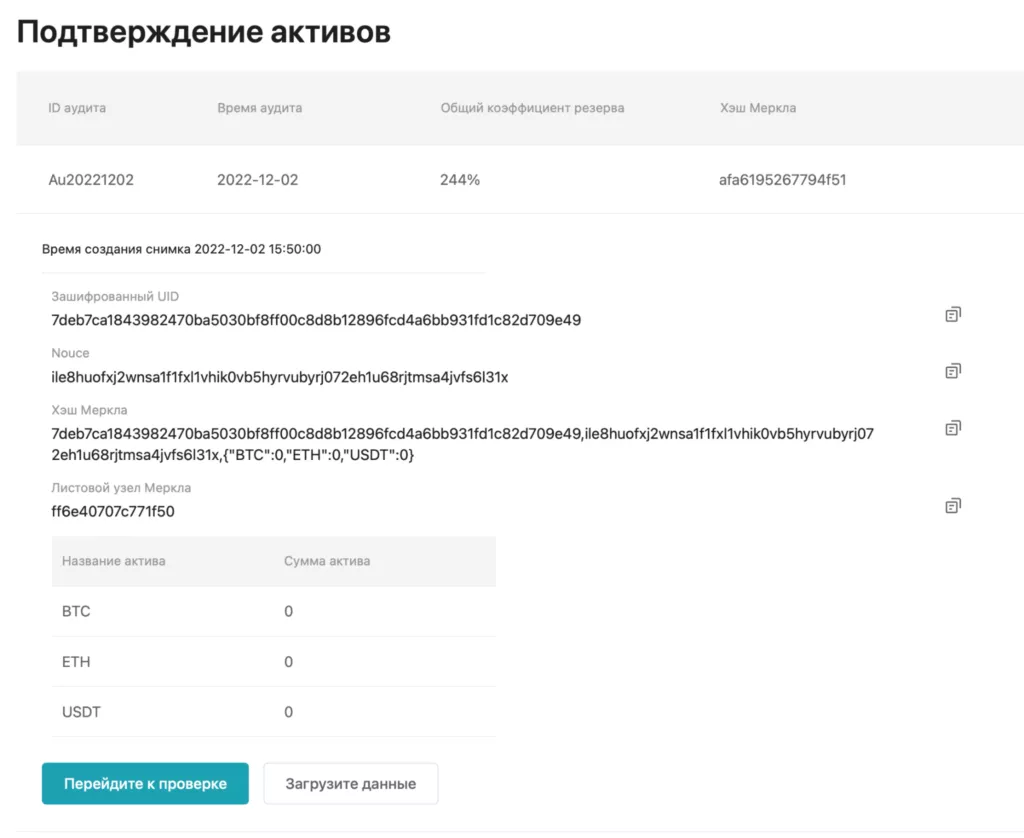This screenshot has height=838, width=1024.
Task: Select the ETH row in the asset table
Action: click(x=77, y=661)
